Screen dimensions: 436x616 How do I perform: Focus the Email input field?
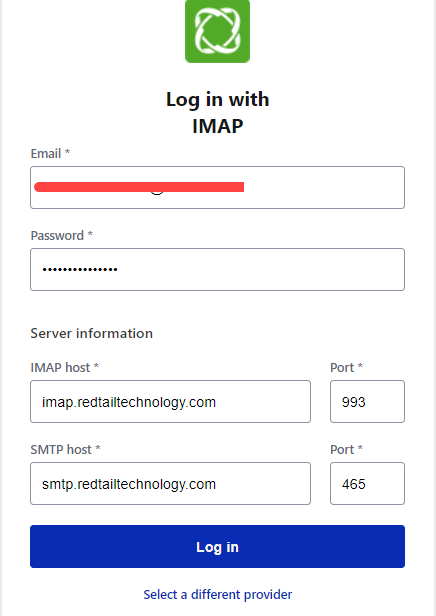[217, 187]
